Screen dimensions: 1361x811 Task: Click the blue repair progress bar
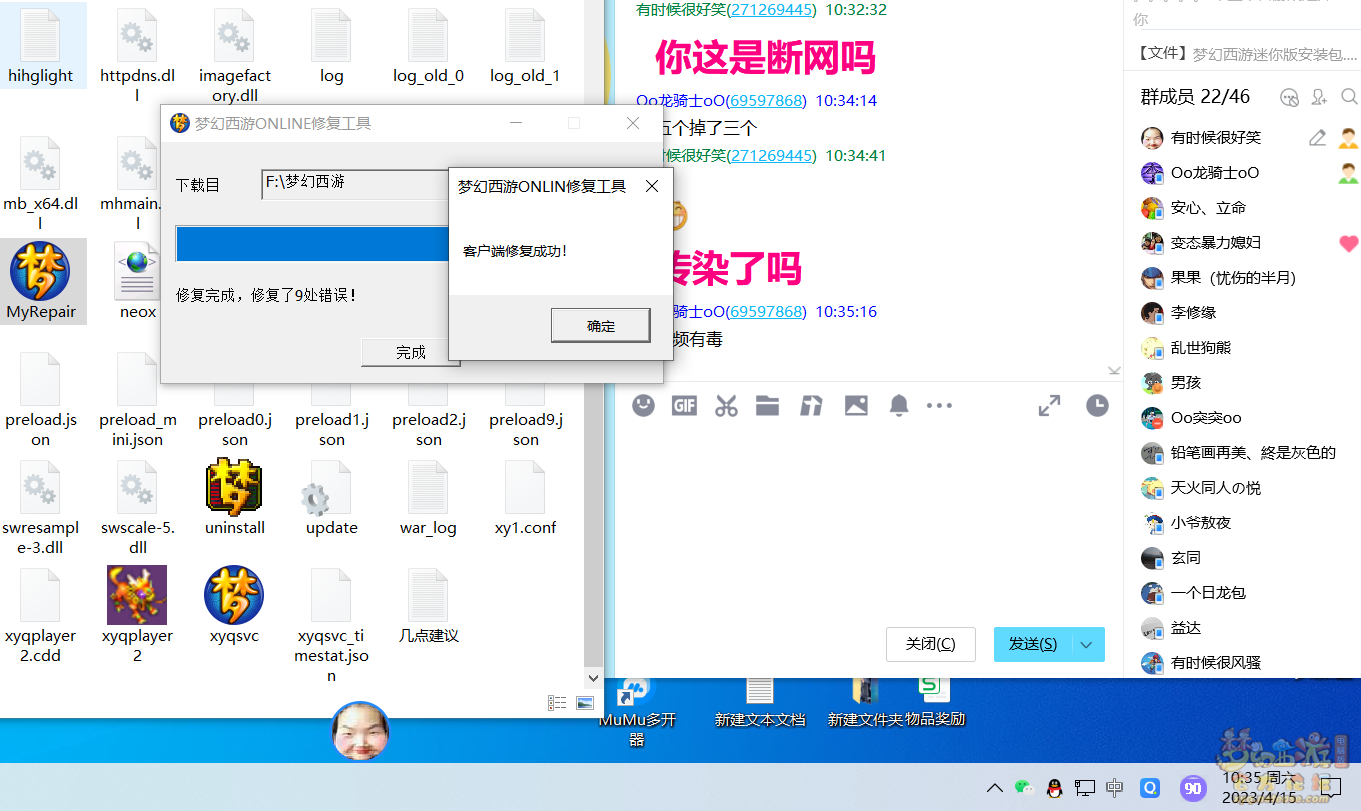[312, 244]
